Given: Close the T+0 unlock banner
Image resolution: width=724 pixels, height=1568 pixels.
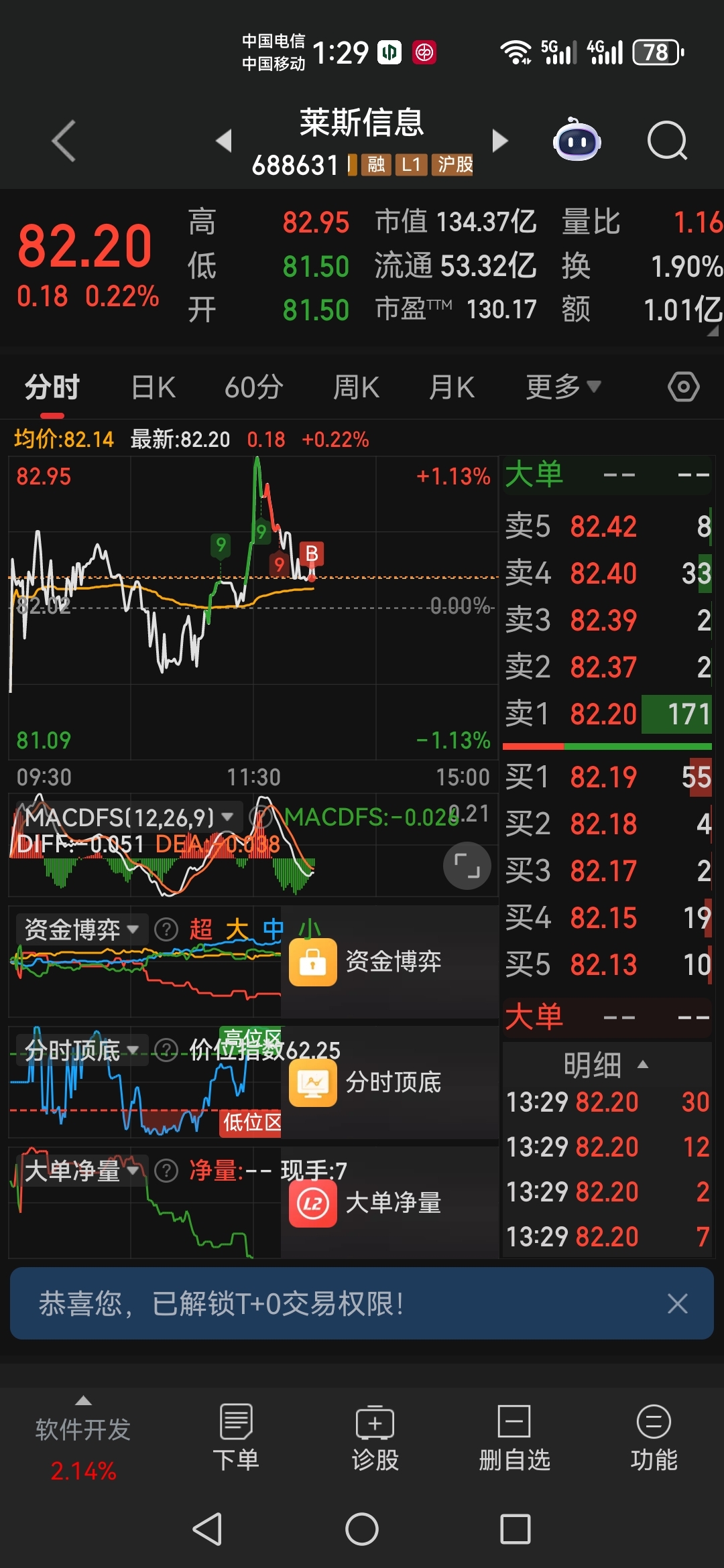Looking at the screenshot, I should pos(678,1303).
